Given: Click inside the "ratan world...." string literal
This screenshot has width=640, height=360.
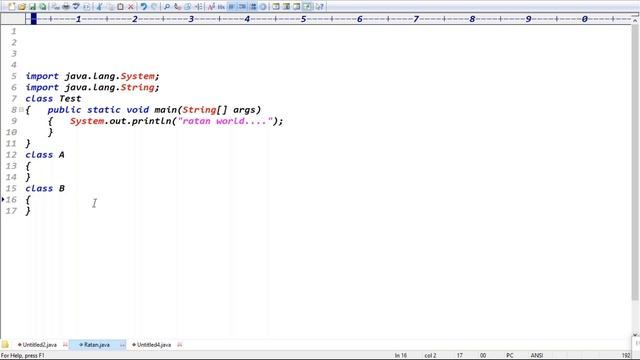Looking at the screenshot, I should 225,121.
